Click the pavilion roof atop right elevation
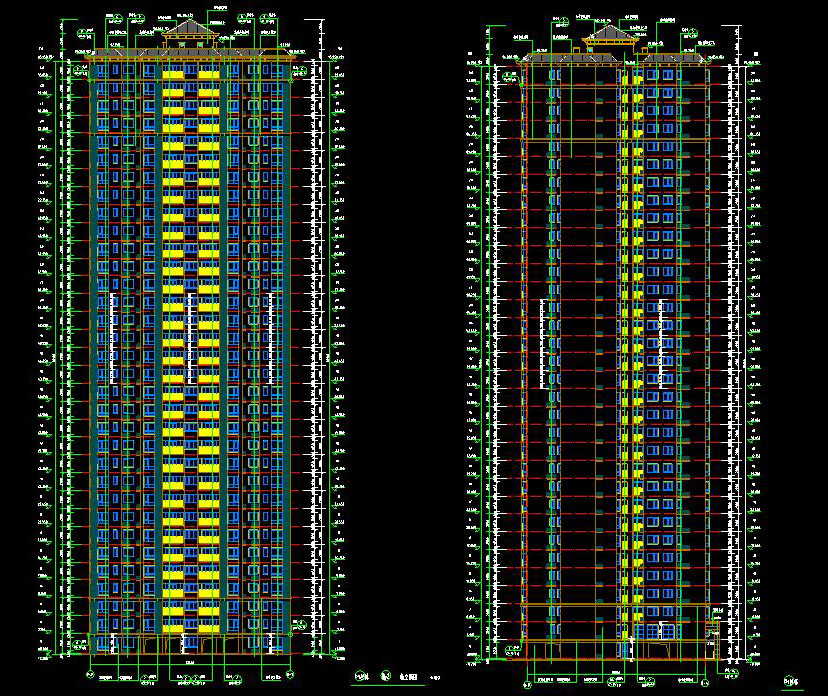The image size is (828, 696). 610,36
